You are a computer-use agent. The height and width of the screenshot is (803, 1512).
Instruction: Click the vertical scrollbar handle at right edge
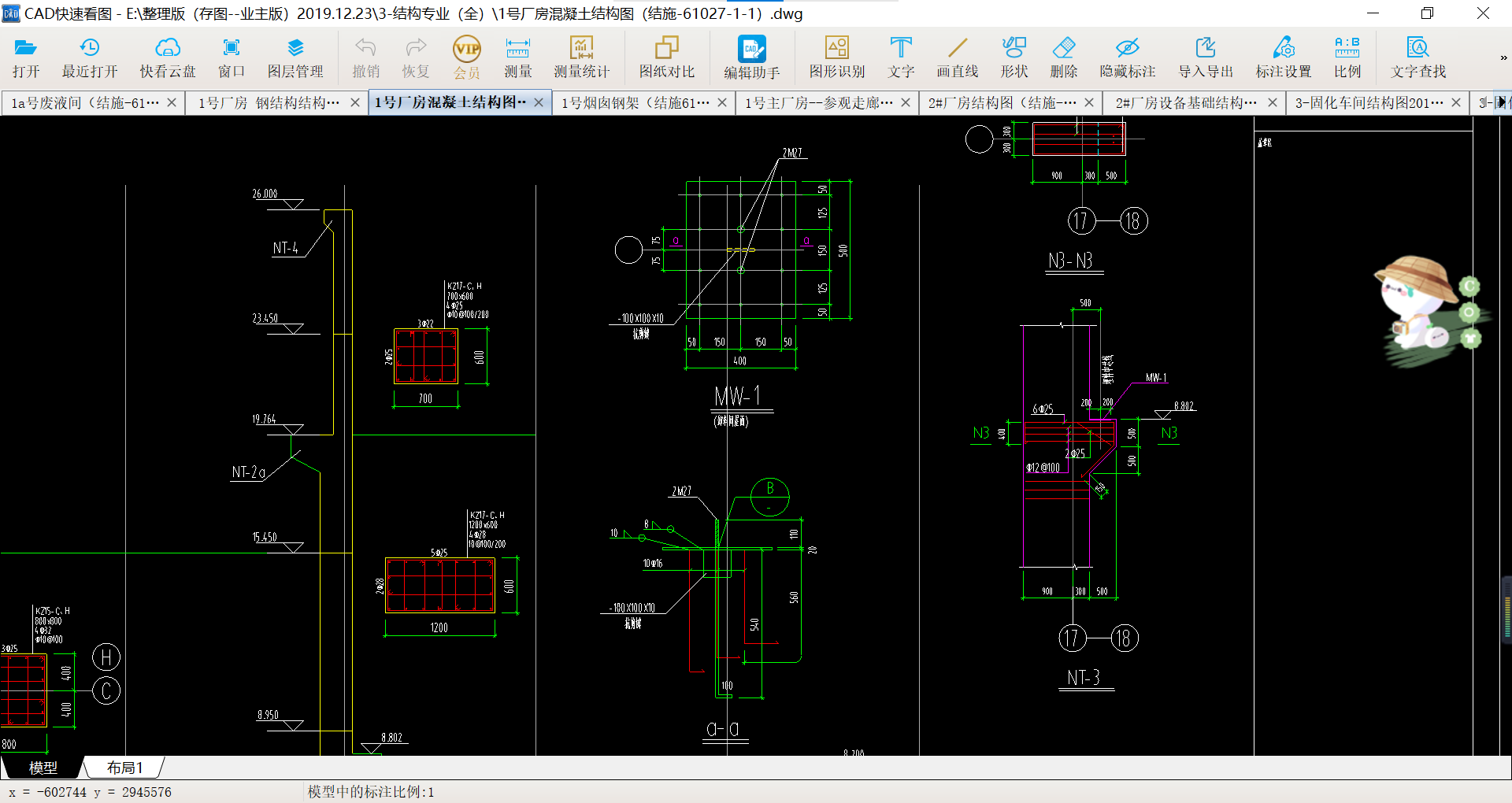(1506, 610)
